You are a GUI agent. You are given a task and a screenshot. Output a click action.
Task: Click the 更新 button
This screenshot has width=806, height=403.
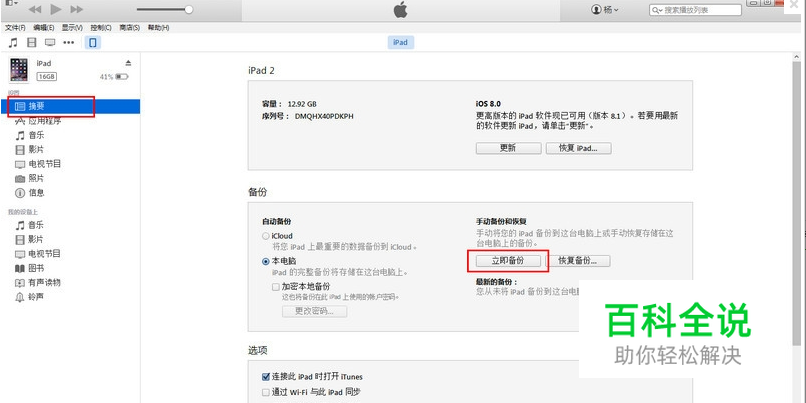[508, 148]
